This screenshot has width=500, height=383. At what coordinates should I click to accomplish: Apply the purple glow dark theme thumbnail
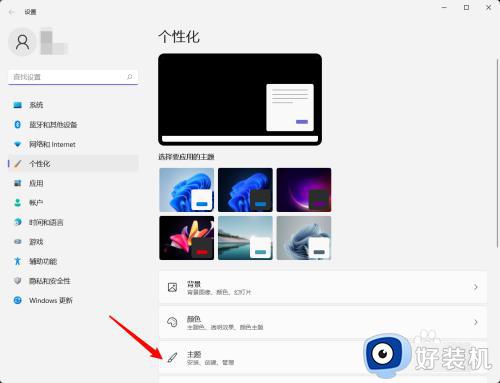pyautogui.click(x=304, y=190)
